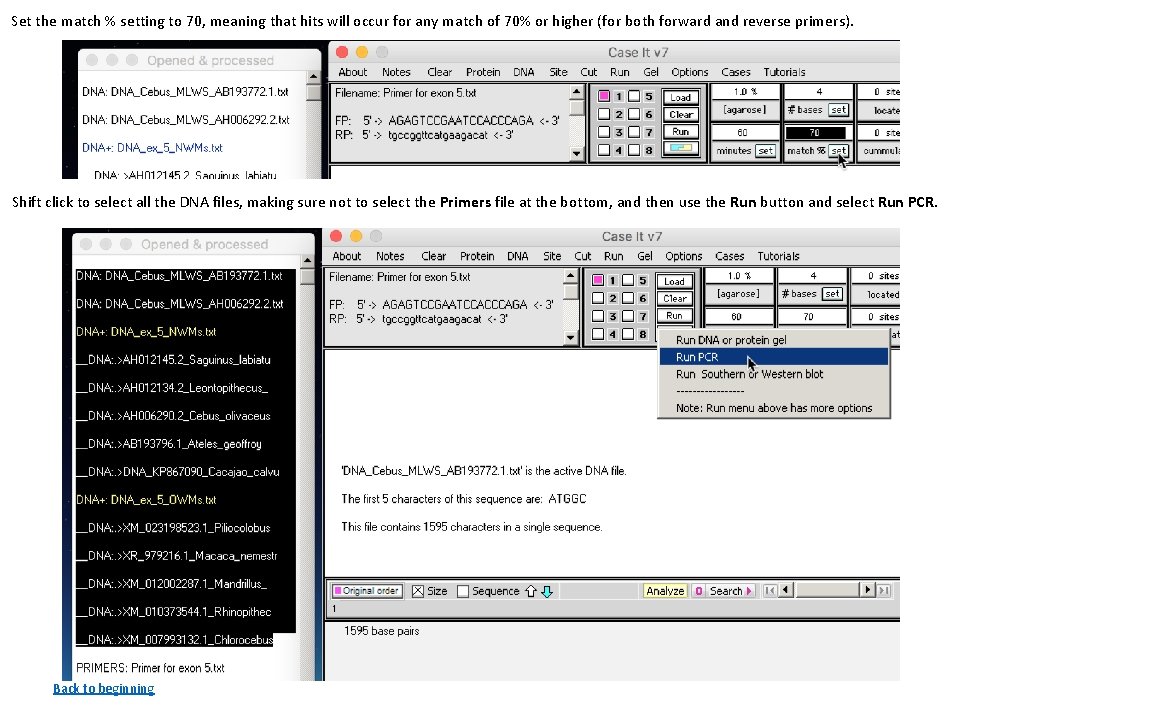Open Tutorials menu in lower window
The width and height of the screenshot is (1152, 720).
tap(778, 256)
